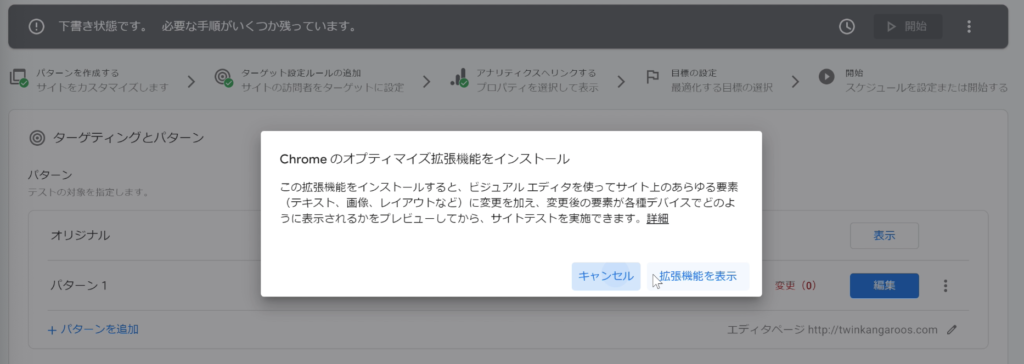Click the + パターンを追加 link

coord(93,329)
